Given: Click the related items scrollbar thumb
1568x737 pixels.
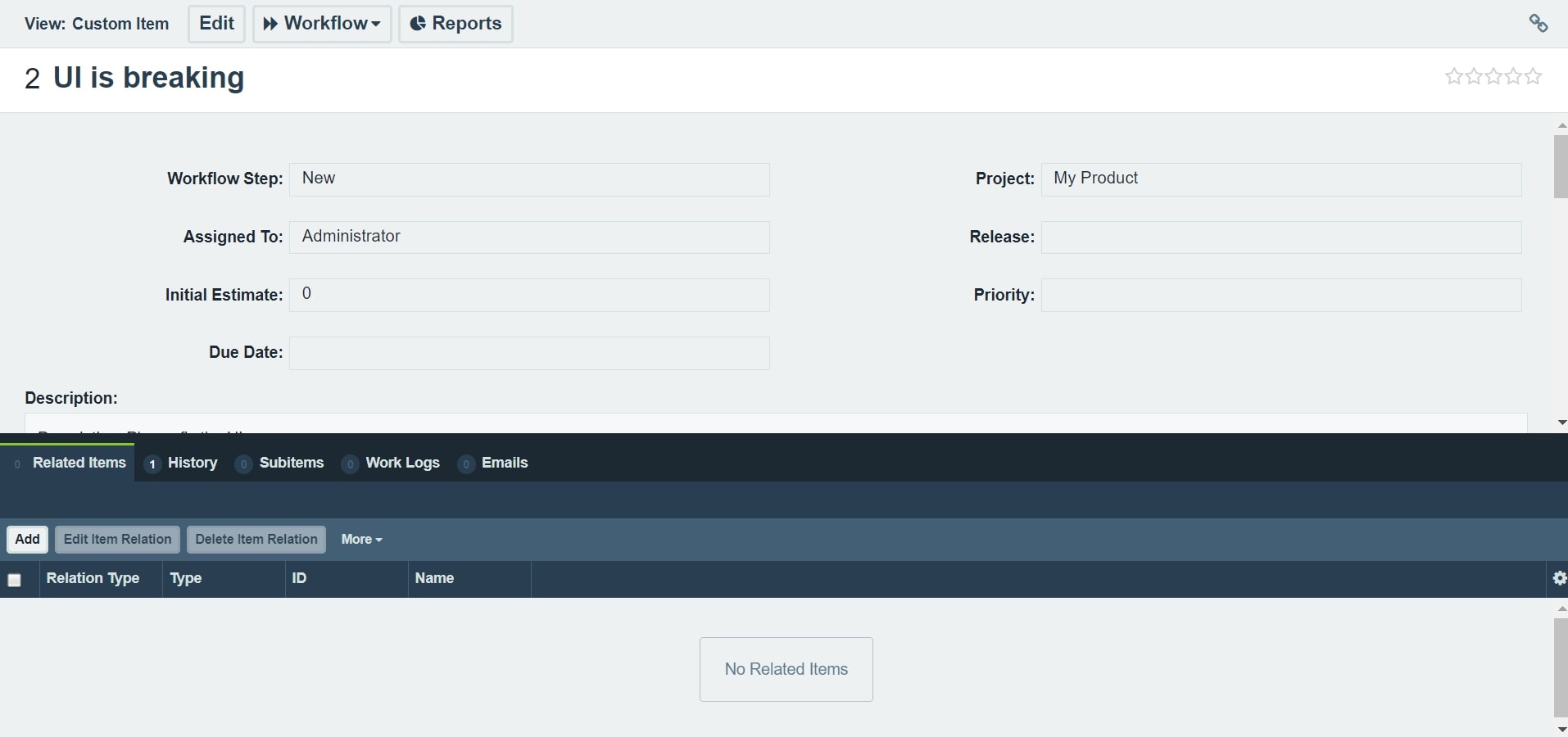Looking at the screenshot, I should pos(1561,668).
